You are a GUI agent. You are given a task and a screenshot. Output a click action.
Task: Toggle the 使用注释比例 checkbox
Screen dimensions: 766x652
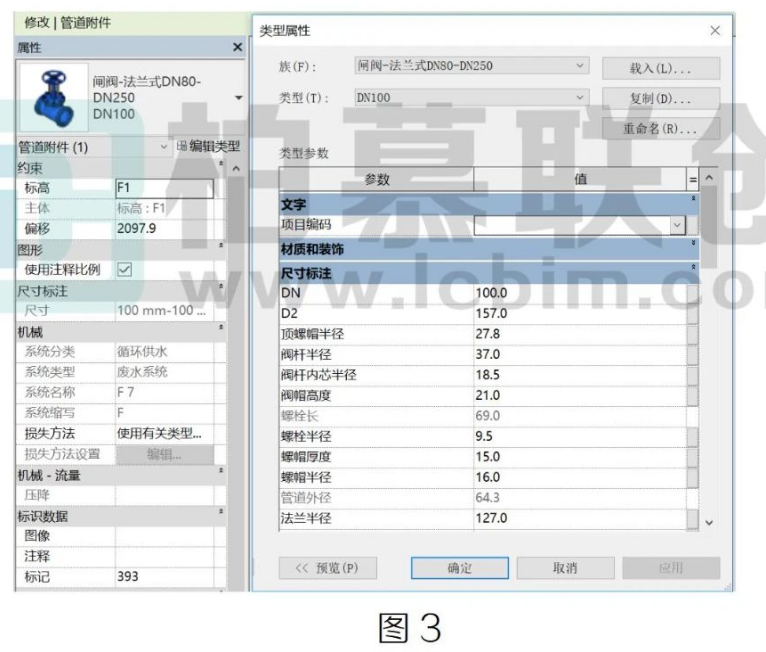125,270
